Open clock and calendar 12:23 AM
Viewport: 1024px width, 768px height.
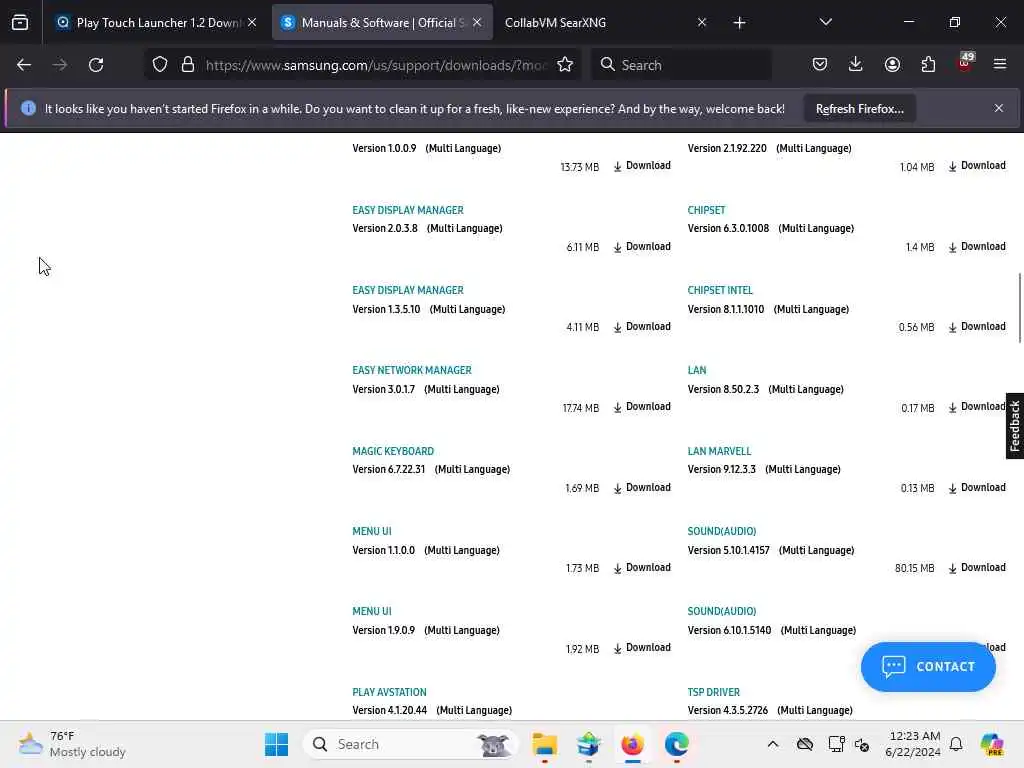tap(913, 744)
